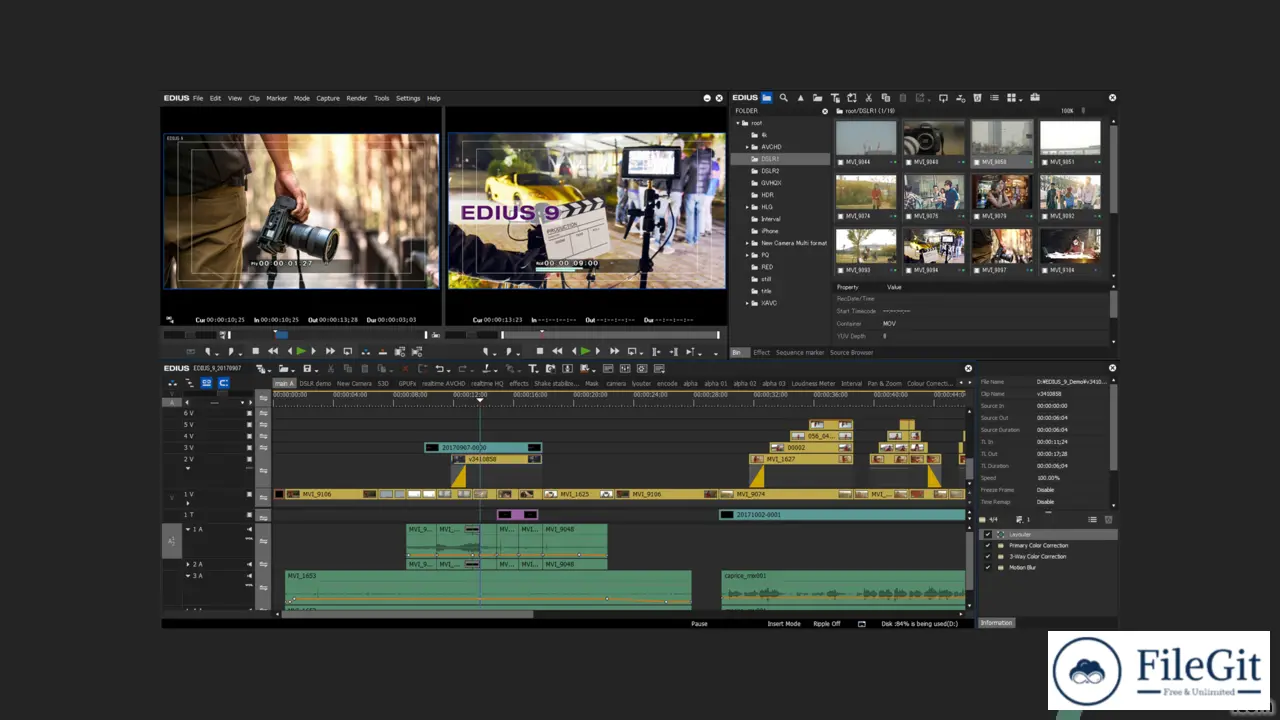Select the v3410858 clip on track 2 V
The image size is (1280, 720).
point(496,459)
